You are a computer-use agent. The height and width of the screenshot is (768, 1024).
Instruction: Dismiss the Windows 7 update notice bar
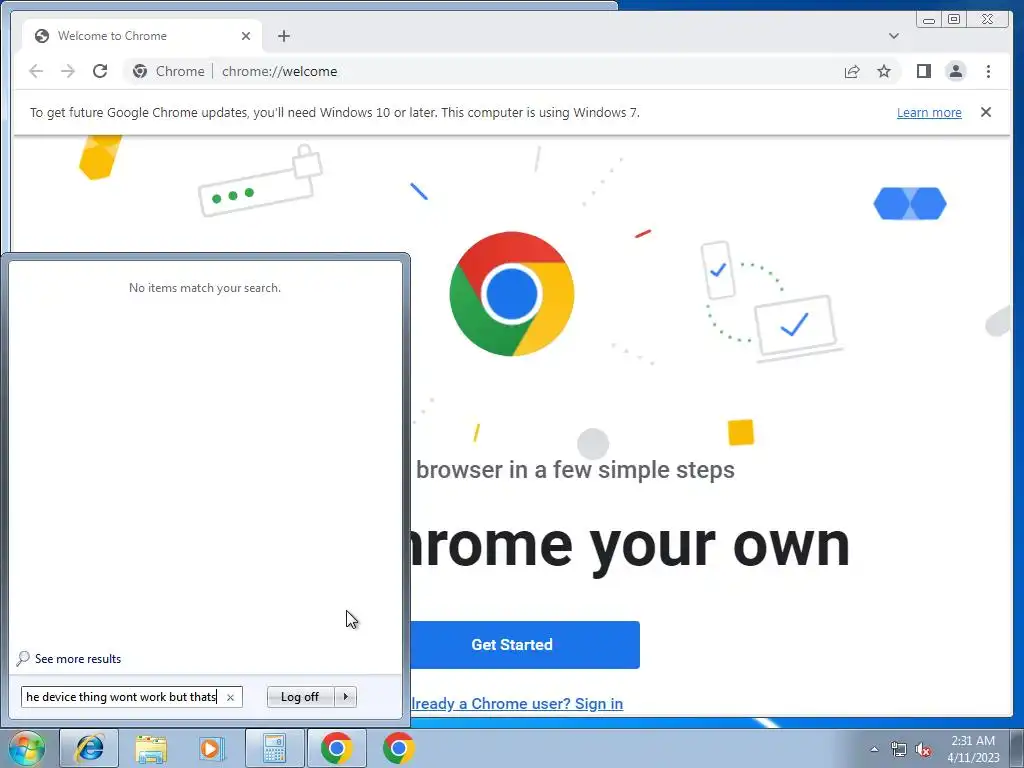pos(985,112)
